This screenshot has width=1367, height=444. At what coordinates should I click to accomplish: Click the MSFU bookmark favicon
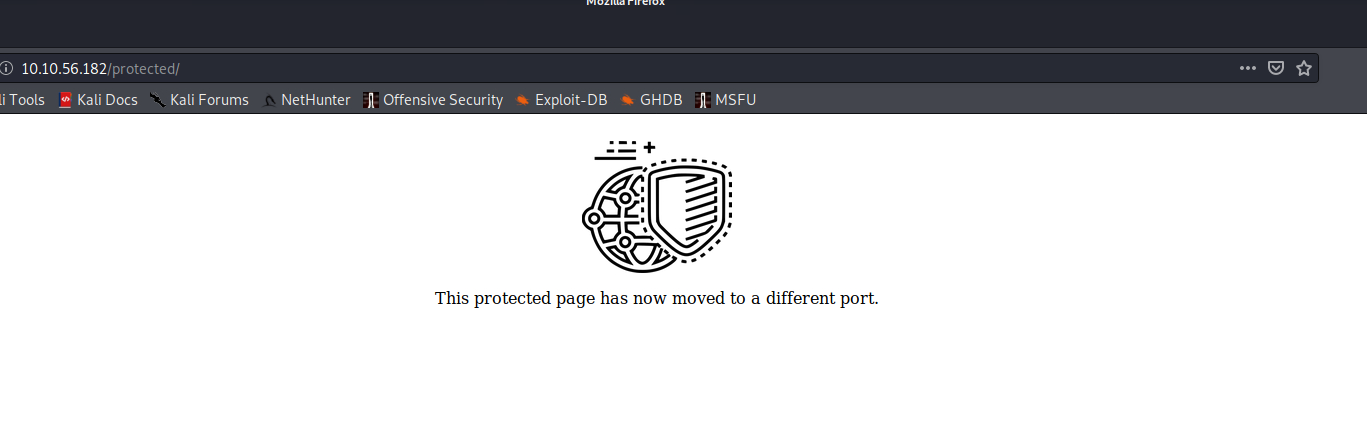pyautogui.click(x=703, y=100)
